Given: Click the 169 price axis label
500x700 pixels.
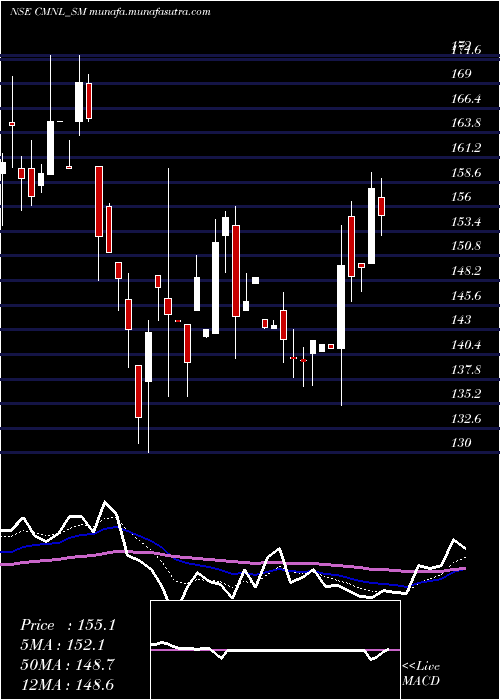Looking at the screenshot, I should pyautogui.click(x=461, y=74).
